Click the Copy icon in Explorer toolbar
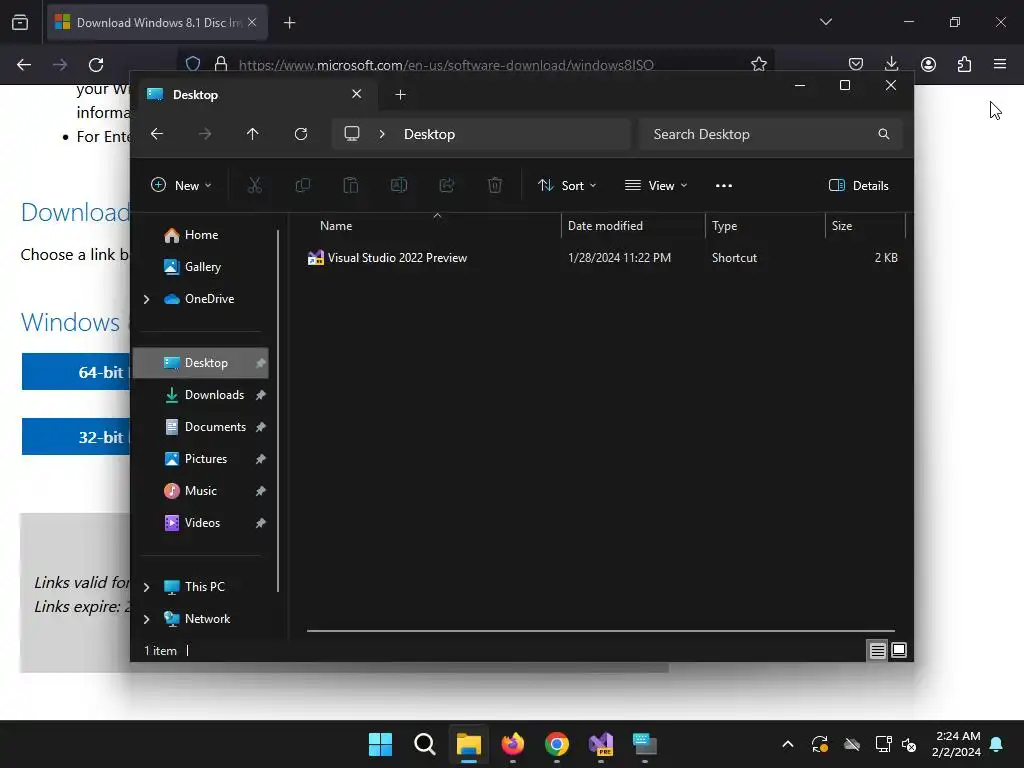 coord(302,185)
